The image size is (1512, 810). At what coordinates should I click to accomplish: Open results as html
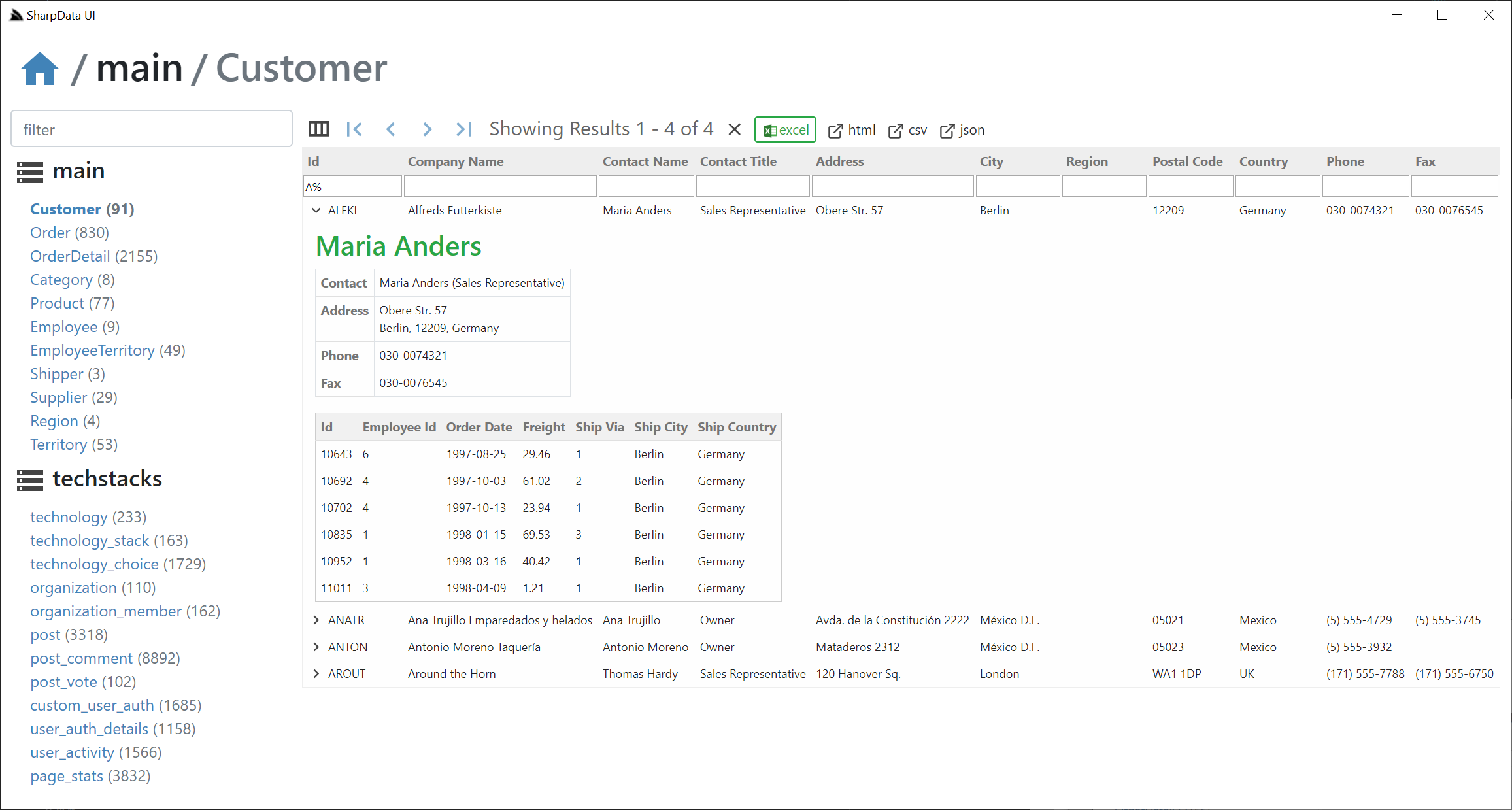pos(852,130)
